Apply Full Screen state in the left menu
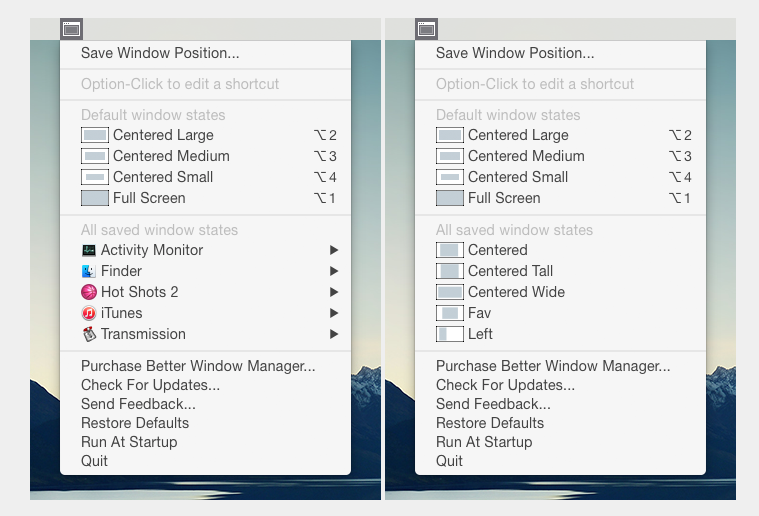This screenshot has height=516, width=759. click(148, 198)
